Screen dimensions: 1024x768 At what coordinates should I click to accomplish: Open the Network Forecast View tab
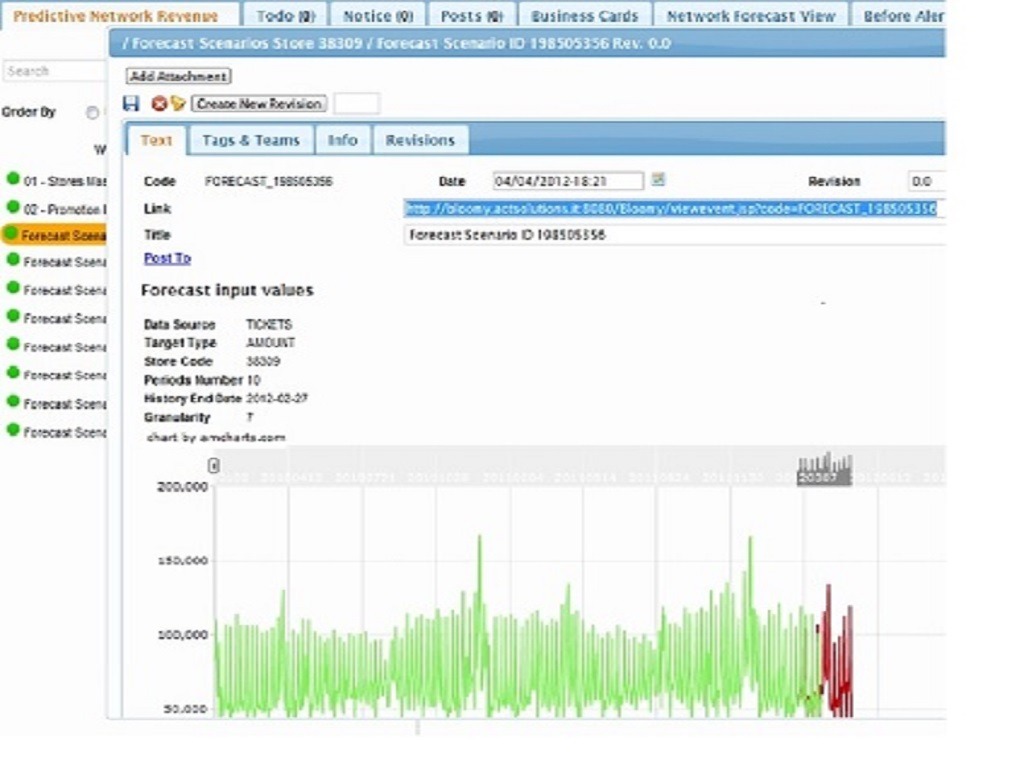[750, 16]
